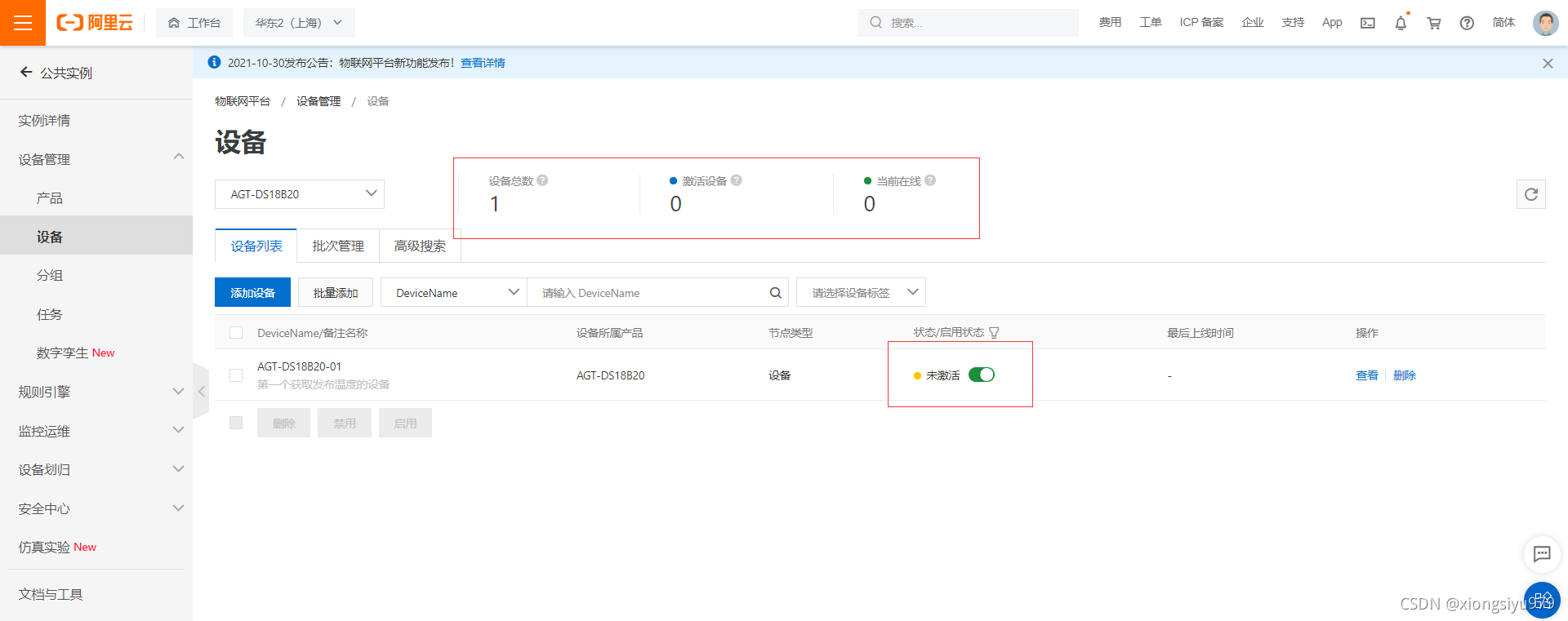
Task: Open 产品 in the sidebar
Action: [50, 197]
